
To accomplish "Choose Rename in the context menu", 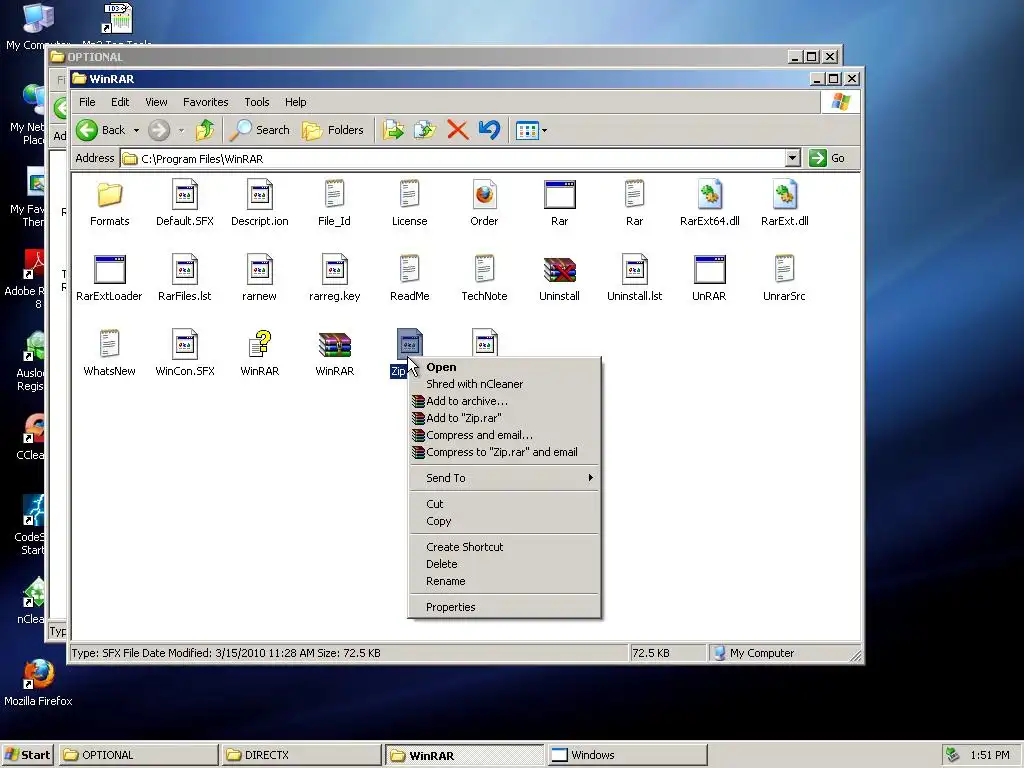I will (x=504, y=581).
